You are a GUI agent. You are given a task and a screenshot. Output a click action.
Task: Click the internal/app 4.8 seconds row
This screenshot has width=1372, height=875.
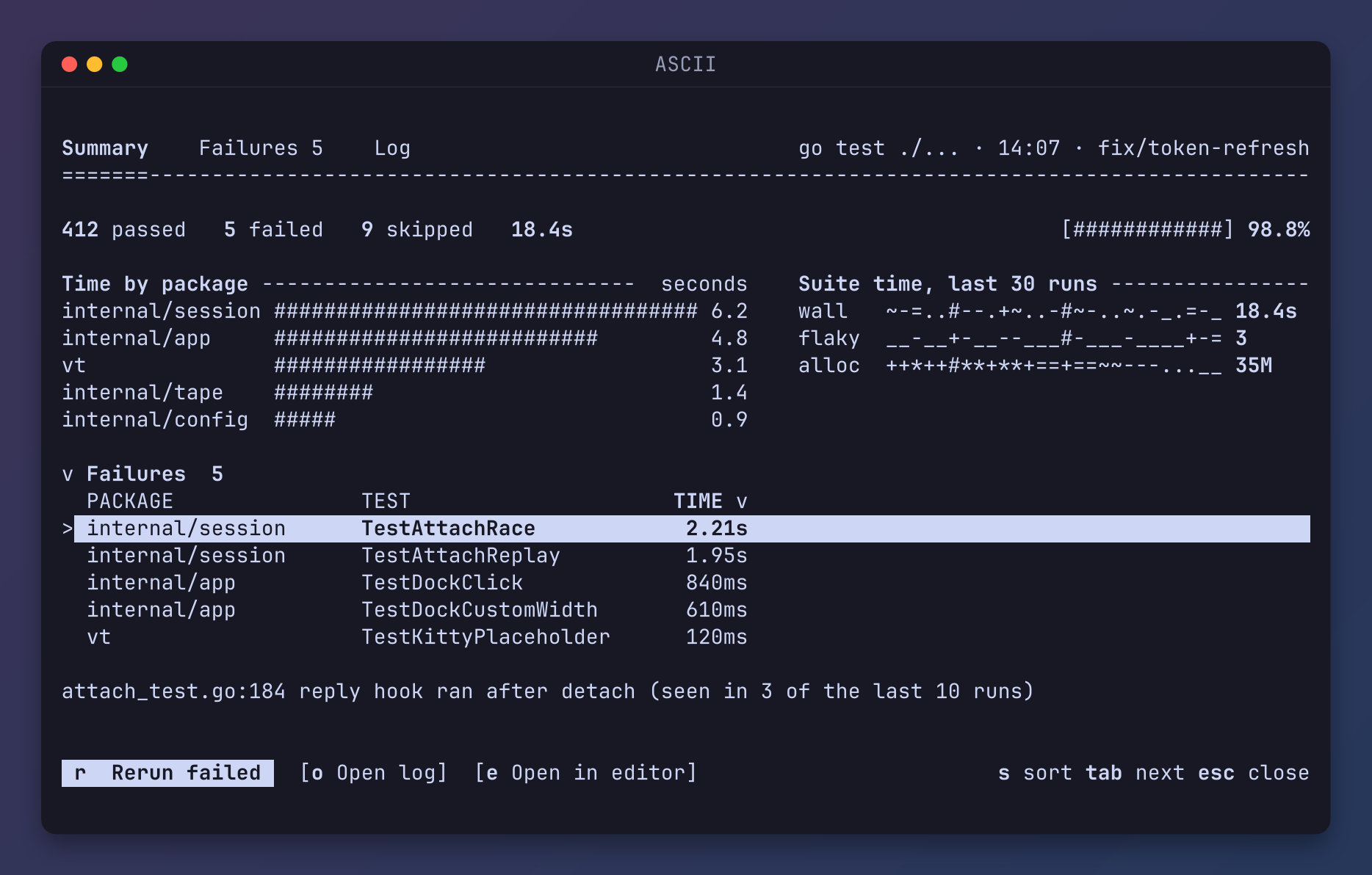[405, 338]
